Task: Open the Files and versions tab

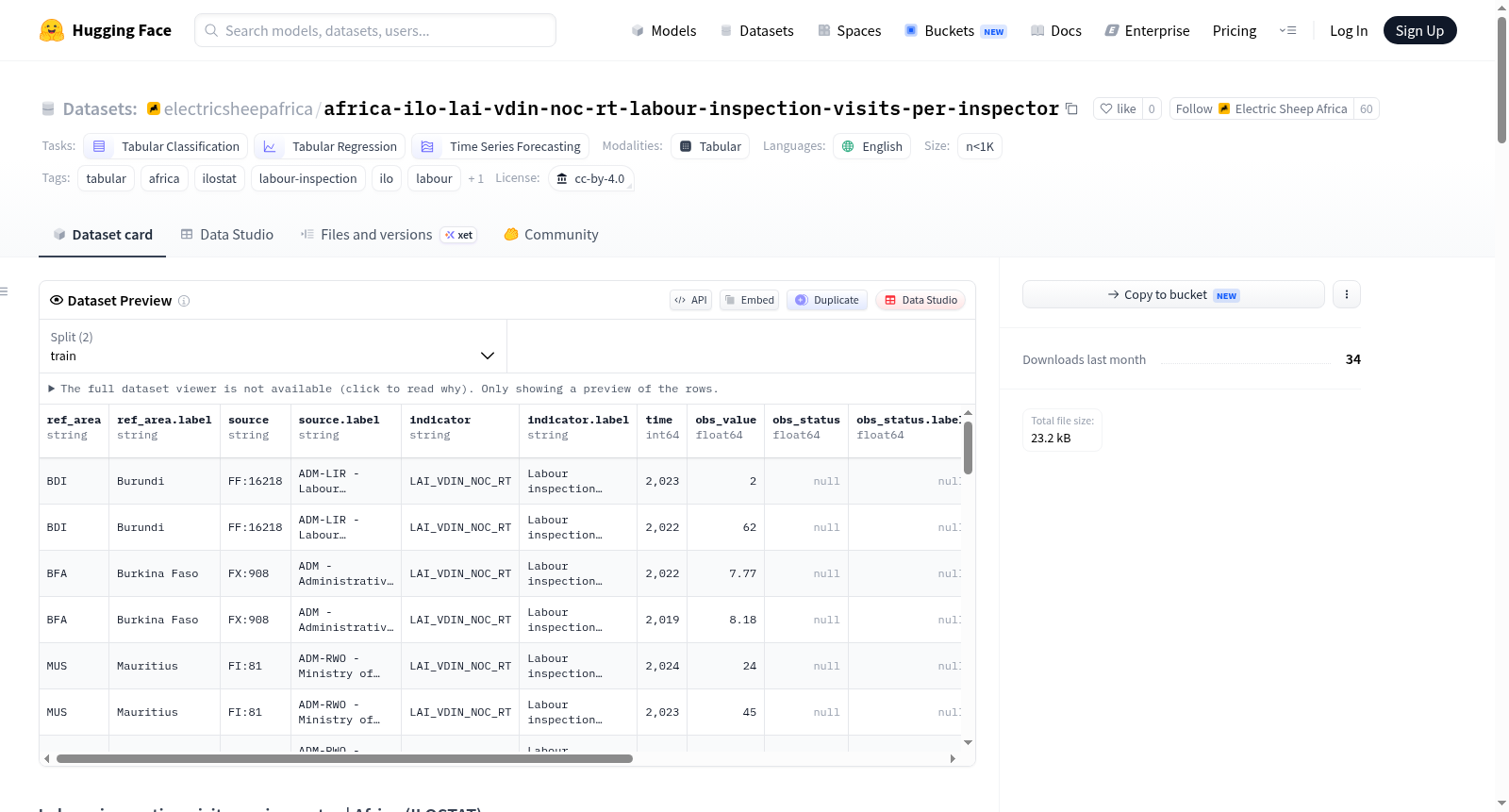Action: click(x=388, y=235)
